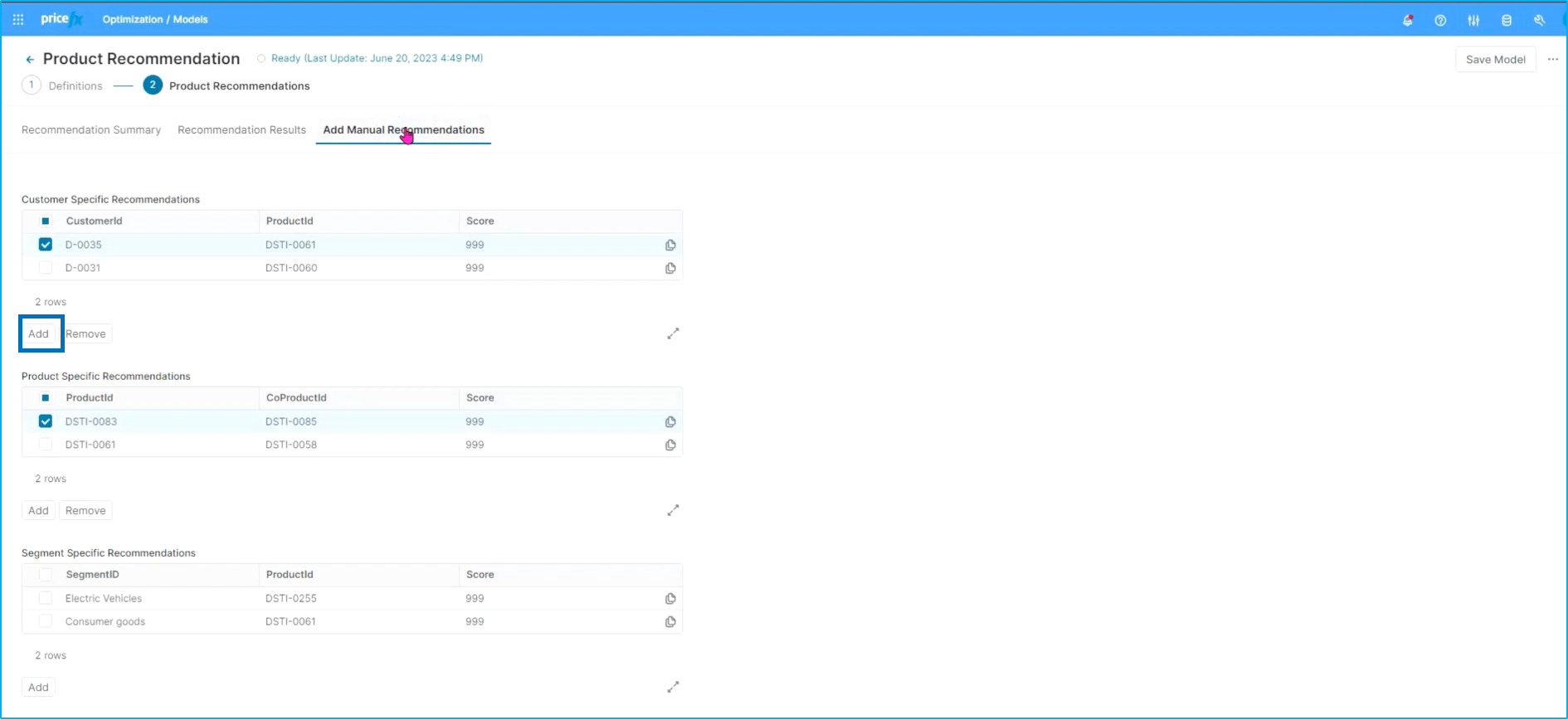The image size is (1568, 720).
Task: Open the database icon in header
Action: tap(1507, 20)
